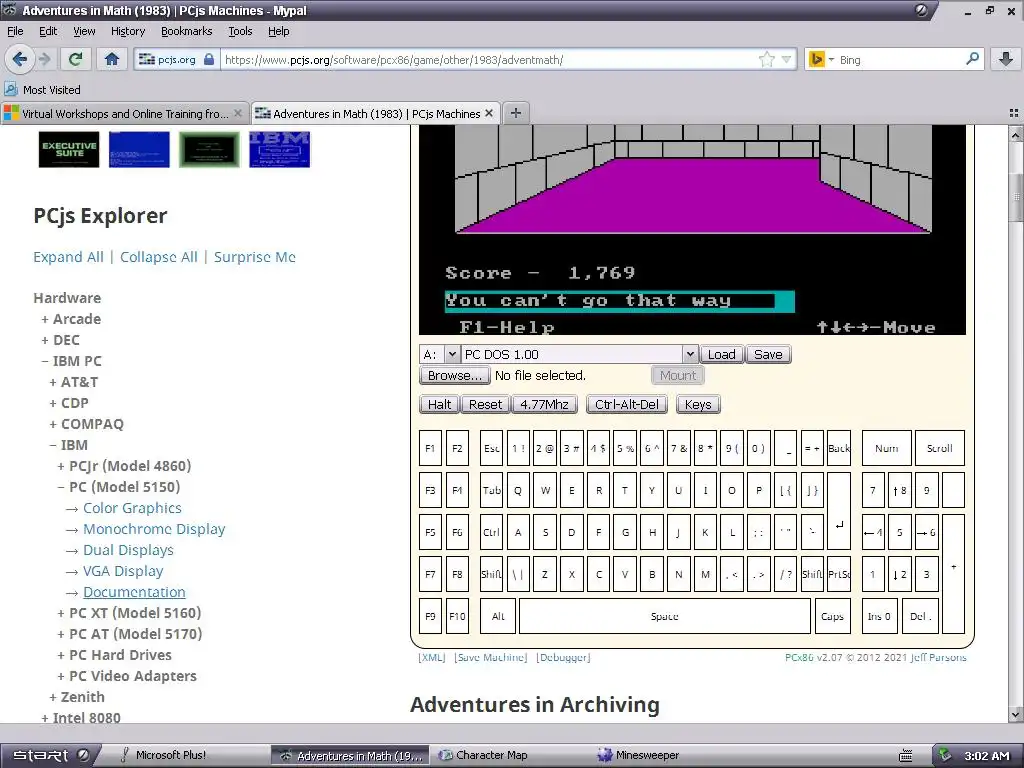
Task: Open the Edit menu
Action: tap(48, 31)
